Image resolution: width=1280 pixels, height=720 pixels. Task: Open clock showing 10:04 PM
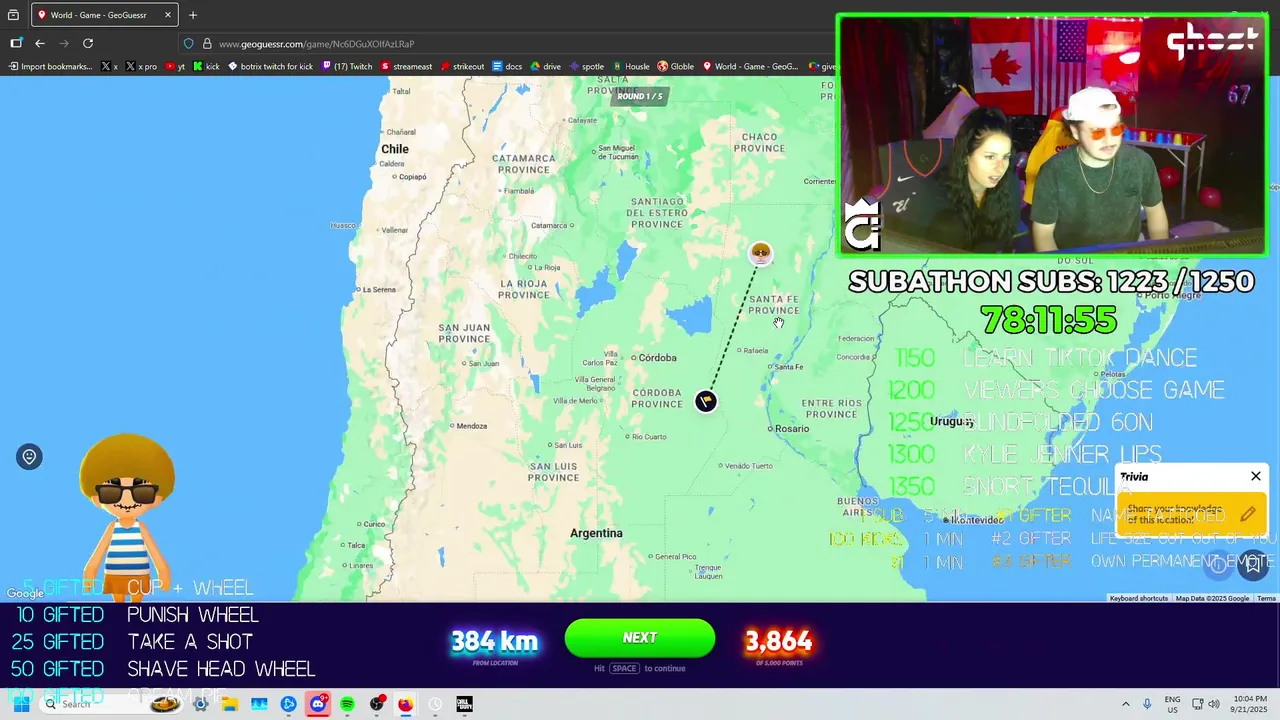click(1251, 704)
